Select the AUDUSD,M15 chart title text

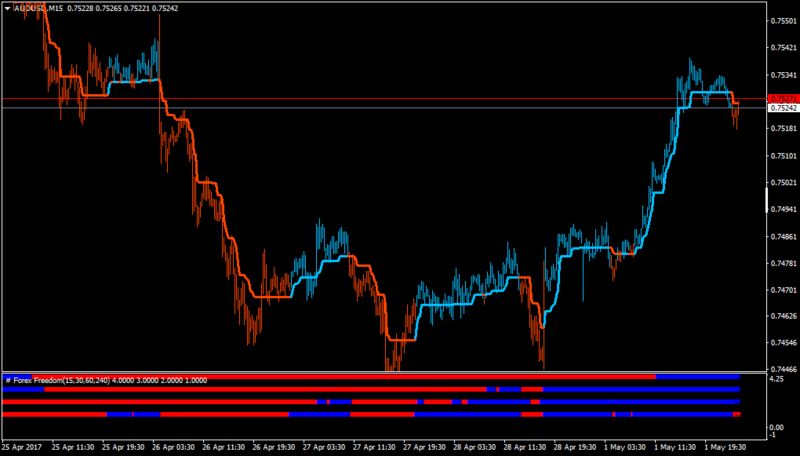(x=38, y=9)
